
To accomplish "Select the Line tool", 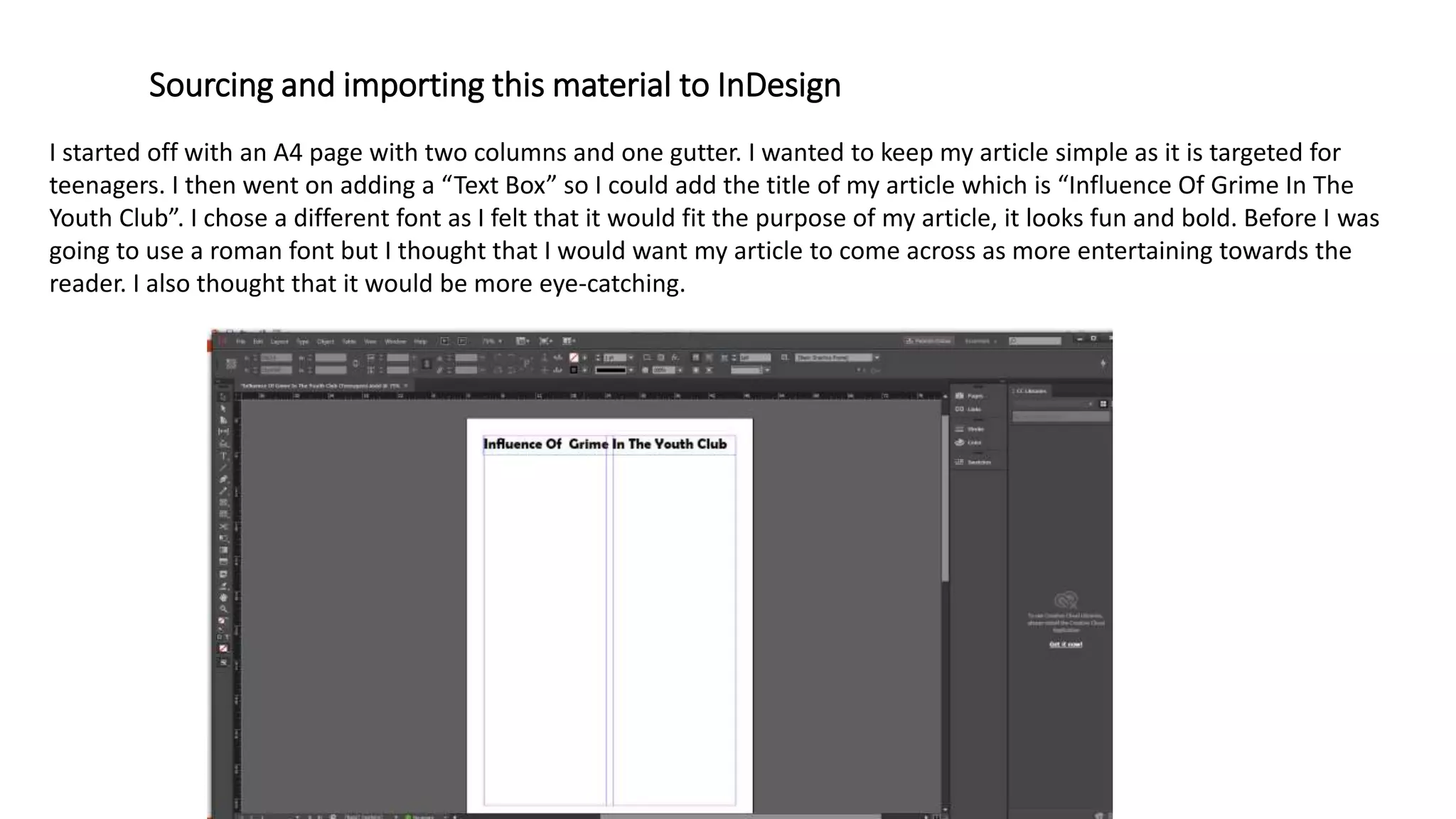I will coord(223,467).
